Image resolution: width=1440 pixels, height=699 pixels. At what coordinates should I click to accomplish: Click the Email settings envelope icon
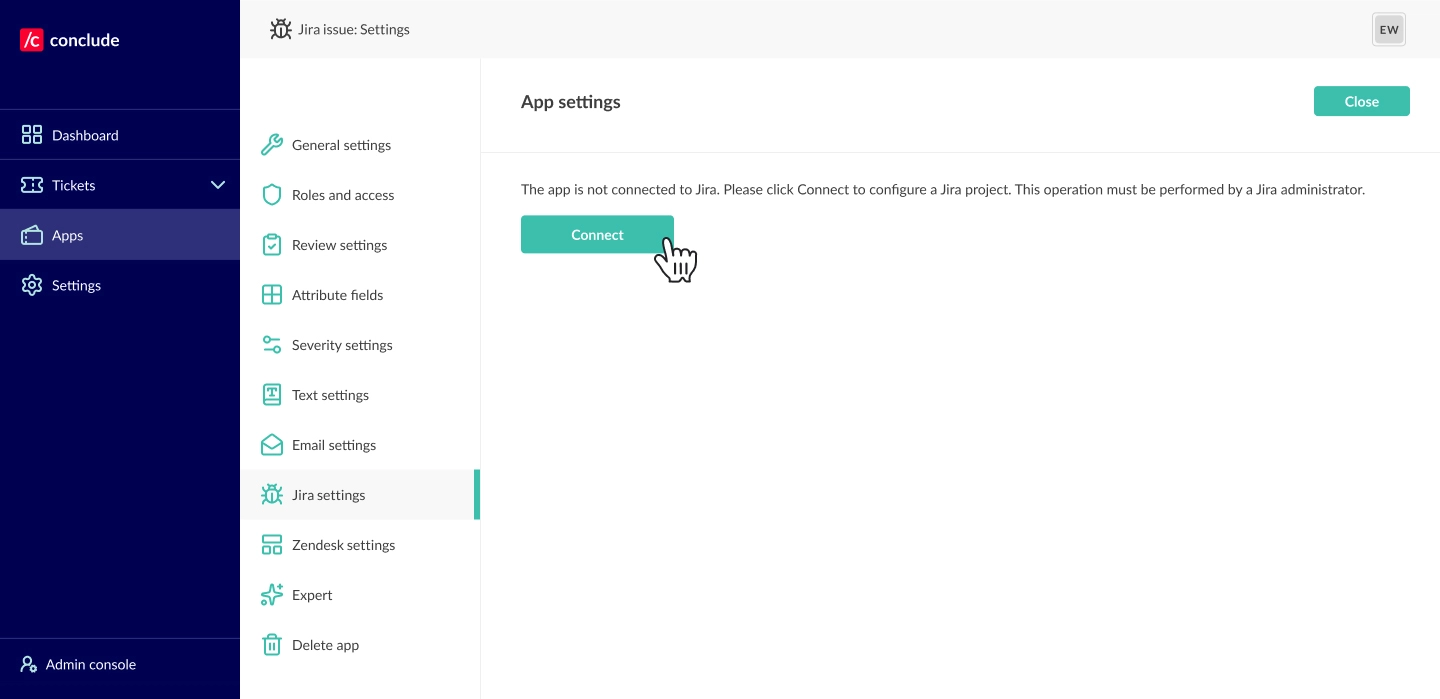coord(272,445)
